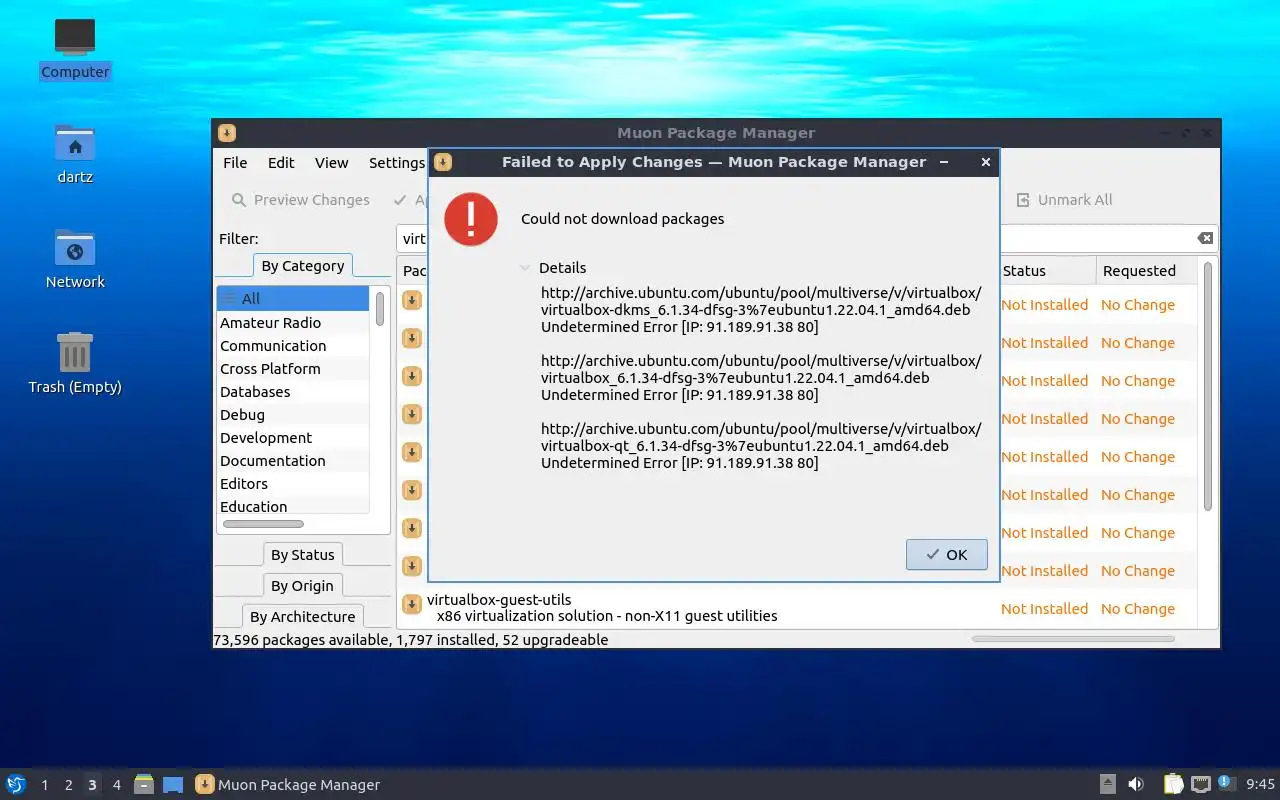Click No Change for virtualbox-guest-utils
The image size is (1280, 800).
pos(1138,609)
